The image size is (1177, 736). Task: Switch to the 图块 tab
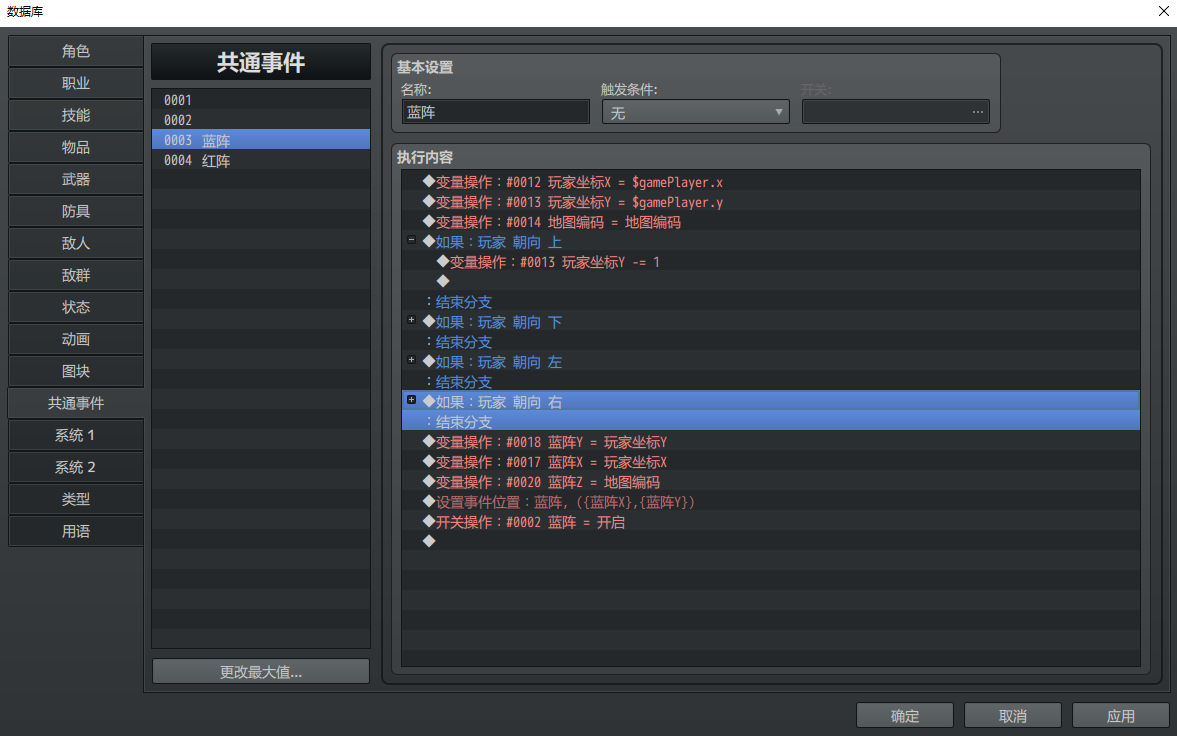click(x=76, y=372)
